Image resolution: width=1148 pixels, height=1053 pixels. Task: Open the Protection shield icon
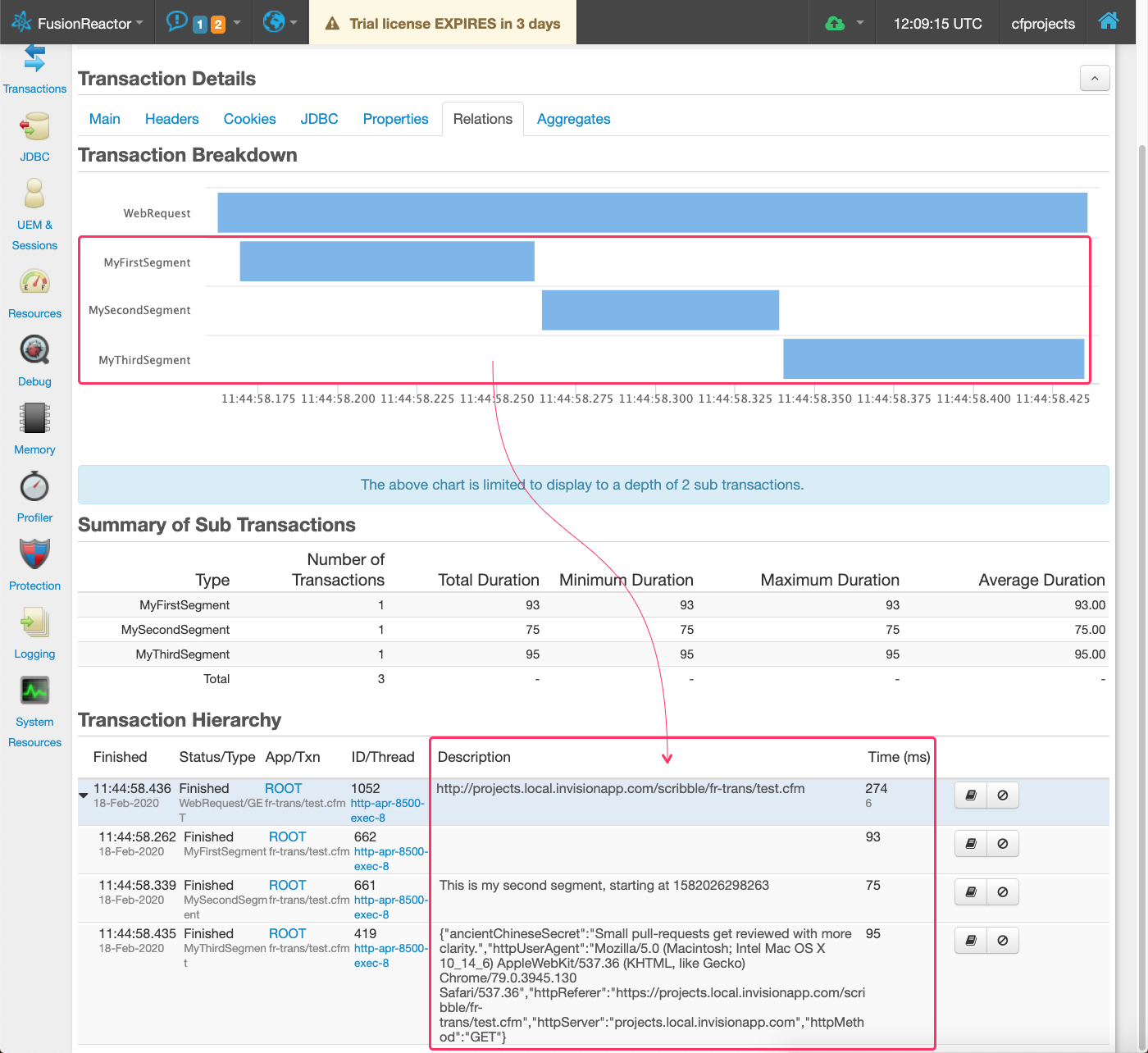pos(34,555)
